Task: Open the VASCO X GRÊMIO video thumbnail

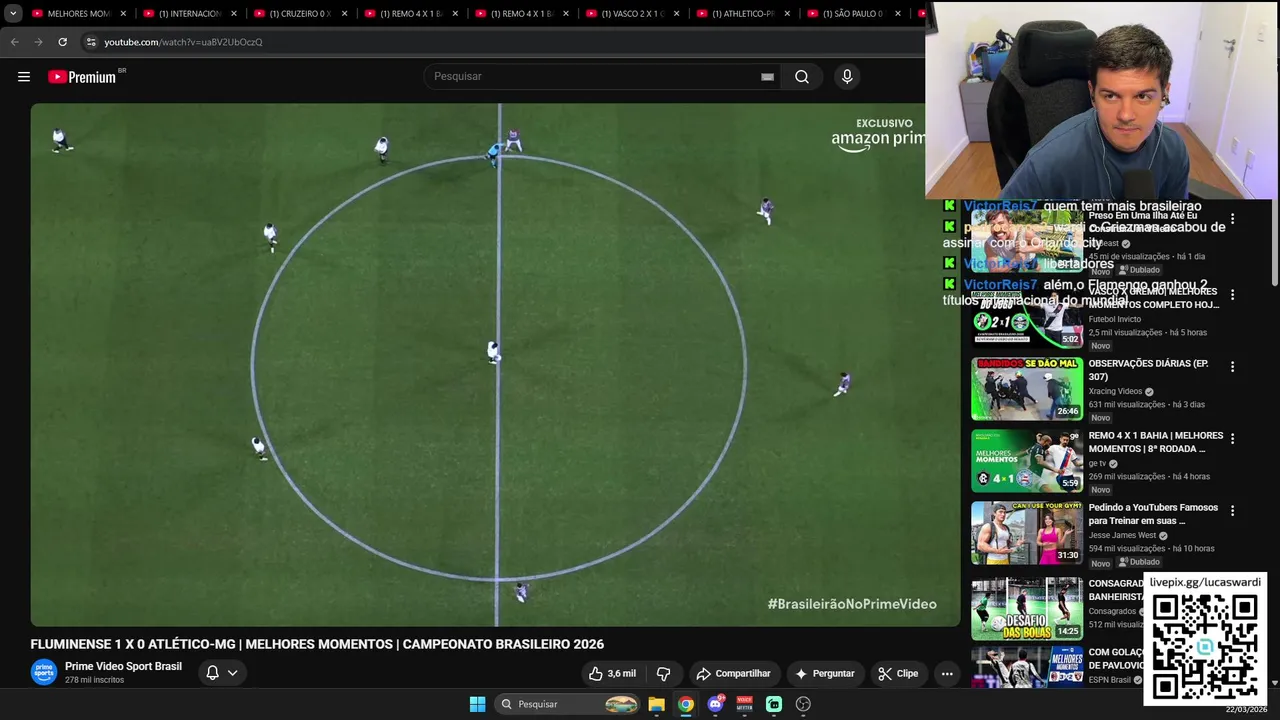Action: tap(1027, 317)
